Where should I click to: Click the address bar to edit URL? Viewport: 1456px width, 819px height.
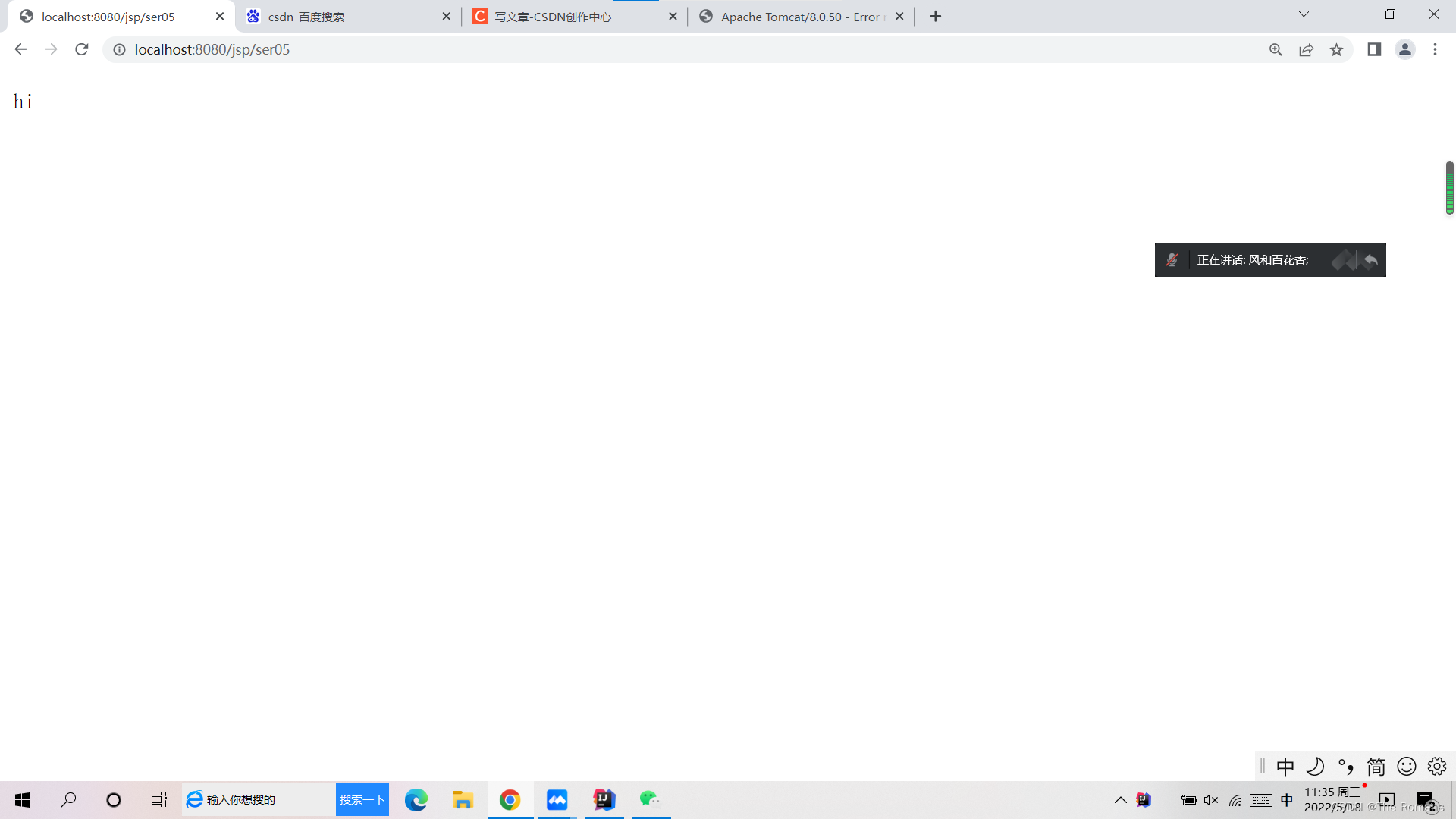tap(379, 49)
